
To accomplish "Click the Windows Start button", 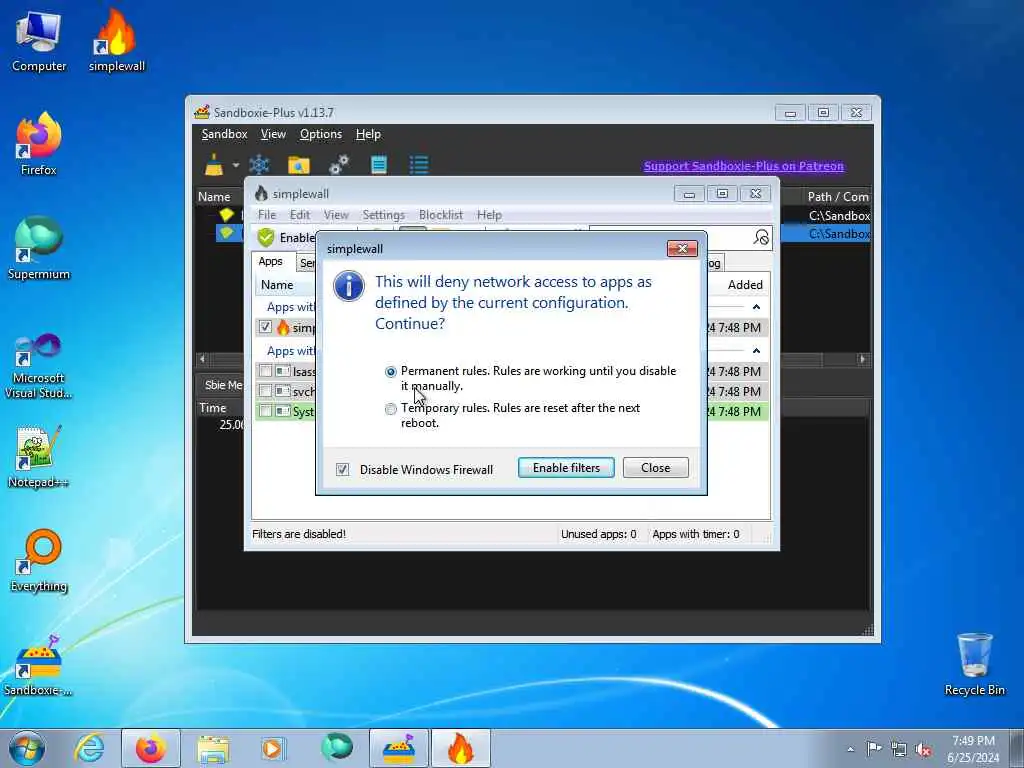I will (27, 748).
